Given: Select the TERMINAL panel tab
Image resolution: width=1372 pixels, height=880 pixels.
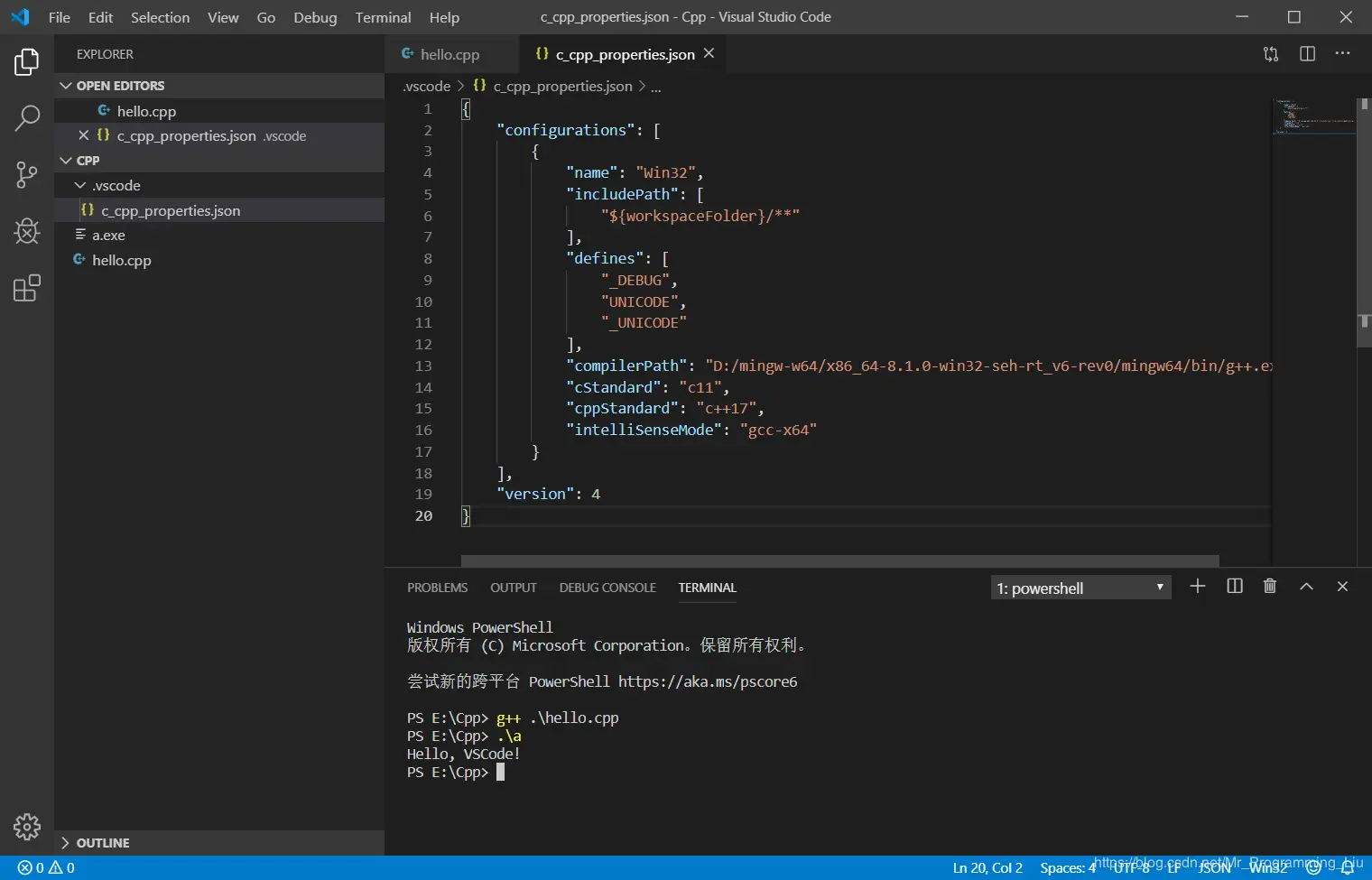Looking at the screenshot, I should click(x=708, y=588).
